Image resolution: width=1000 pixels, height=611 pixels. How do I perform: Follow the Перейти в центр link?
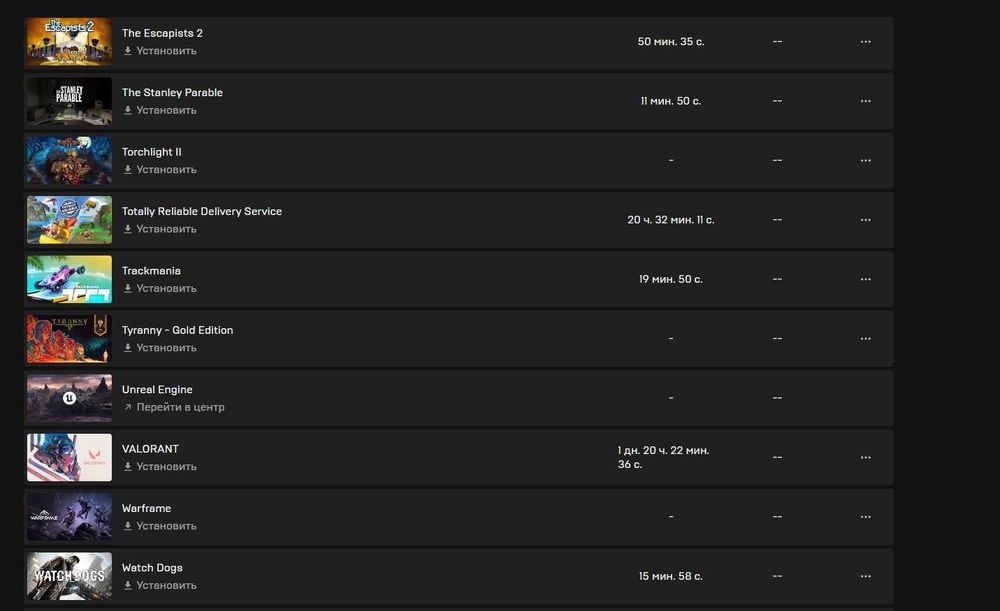180,408
